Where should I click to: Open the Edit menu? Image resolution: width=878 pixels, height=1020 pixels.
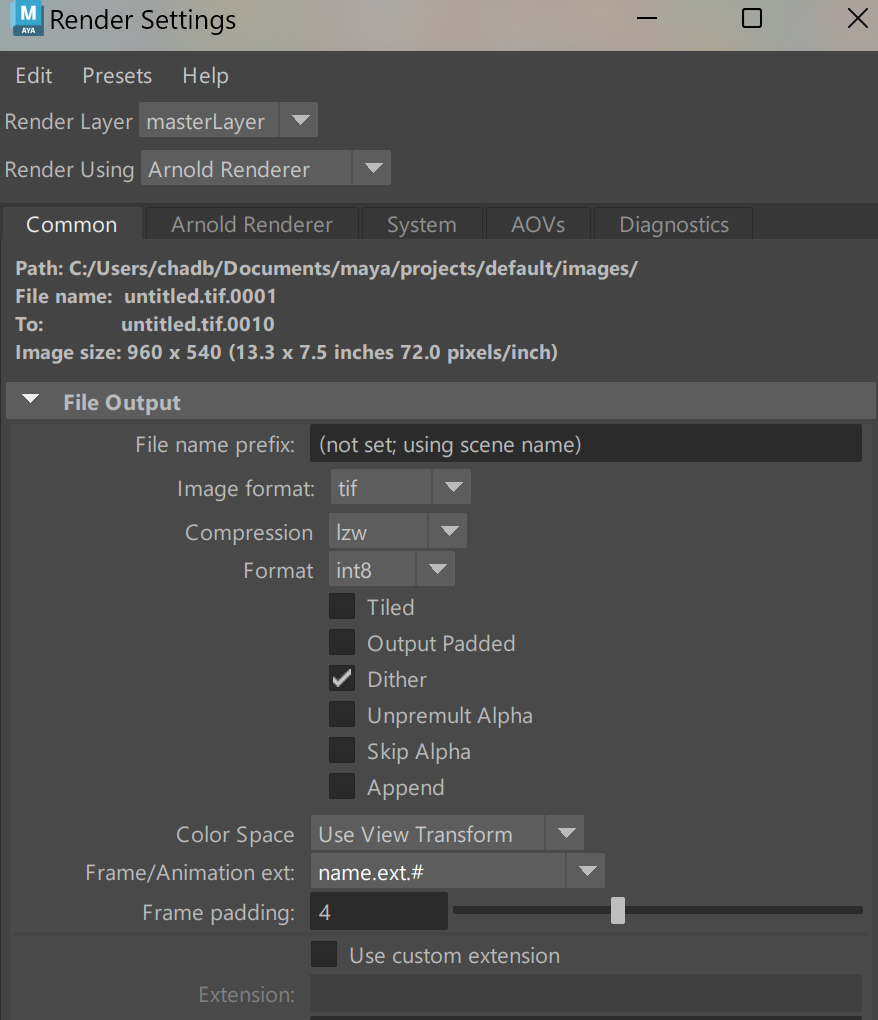(x=34, y=76)
